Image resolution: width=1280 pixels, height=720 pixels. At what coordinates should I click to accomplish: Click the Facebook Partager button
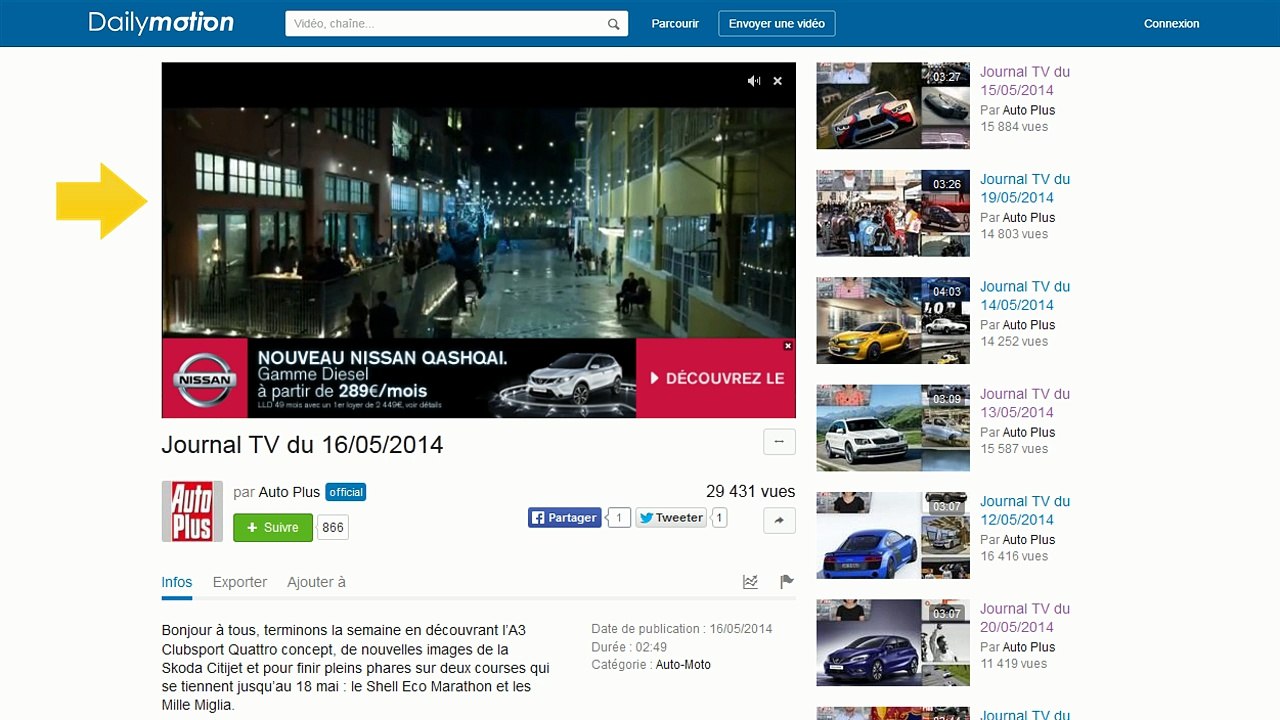(x=565, y=517)
